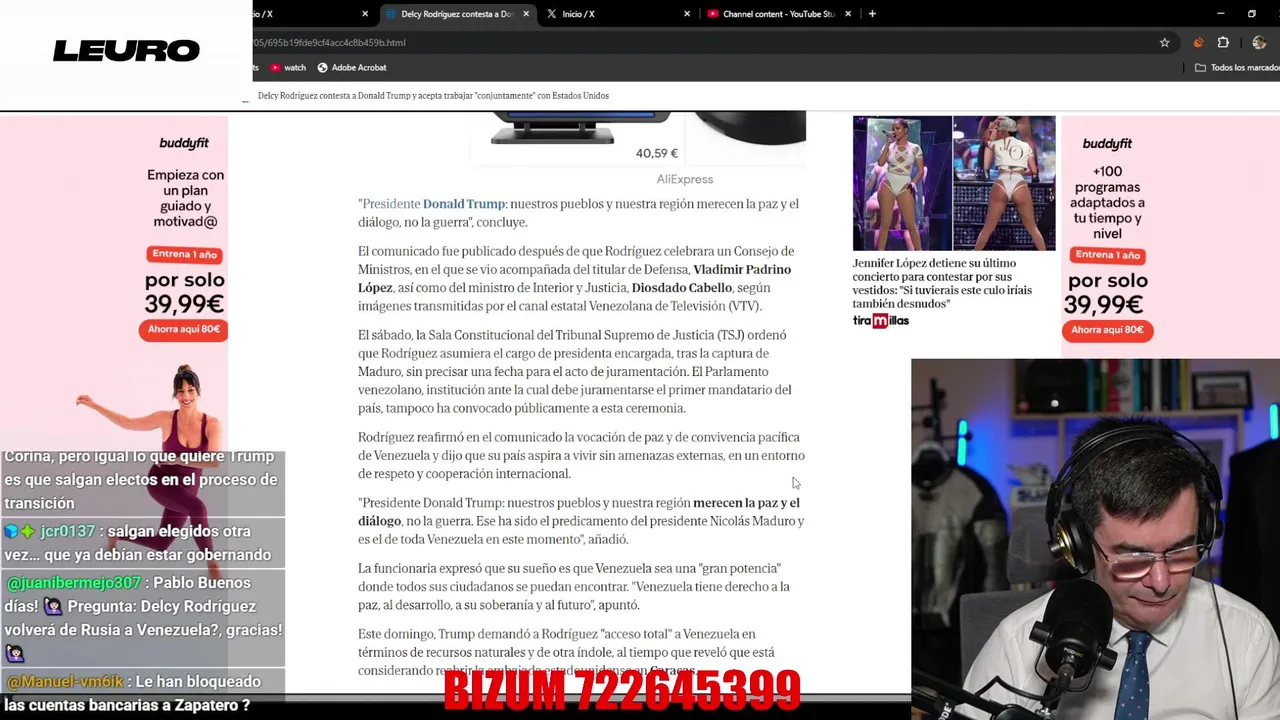Open the Jennifer López detiene su último concierto headline

tap(942, 283)
